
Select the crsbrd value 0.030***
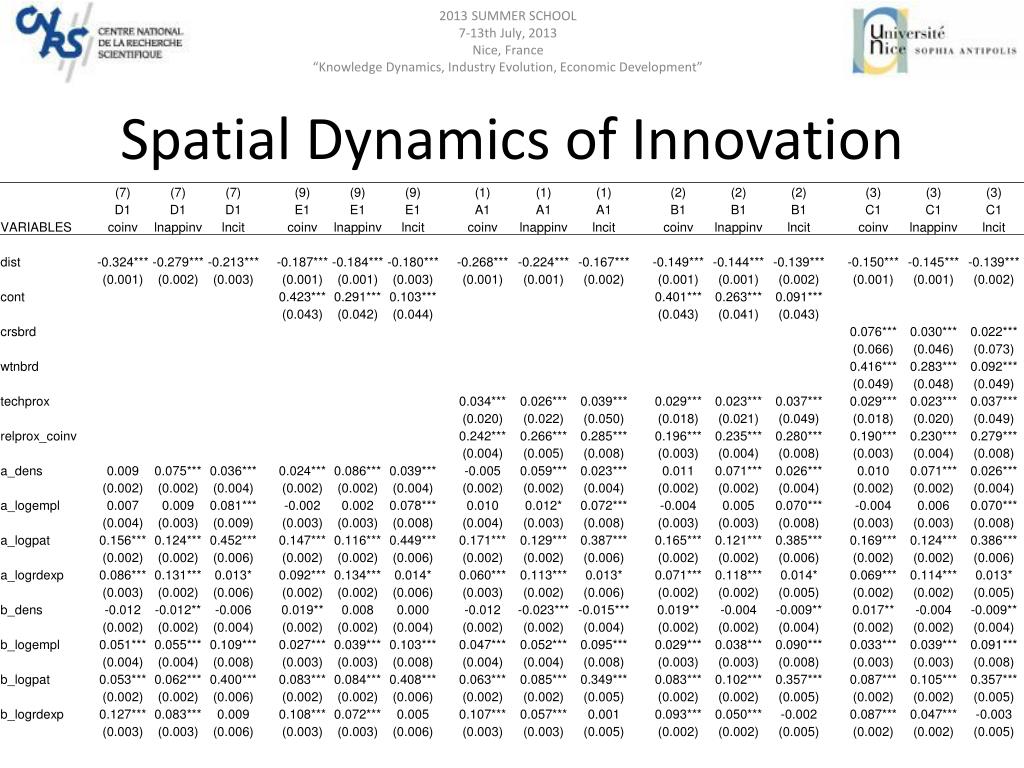coord(933,331)
